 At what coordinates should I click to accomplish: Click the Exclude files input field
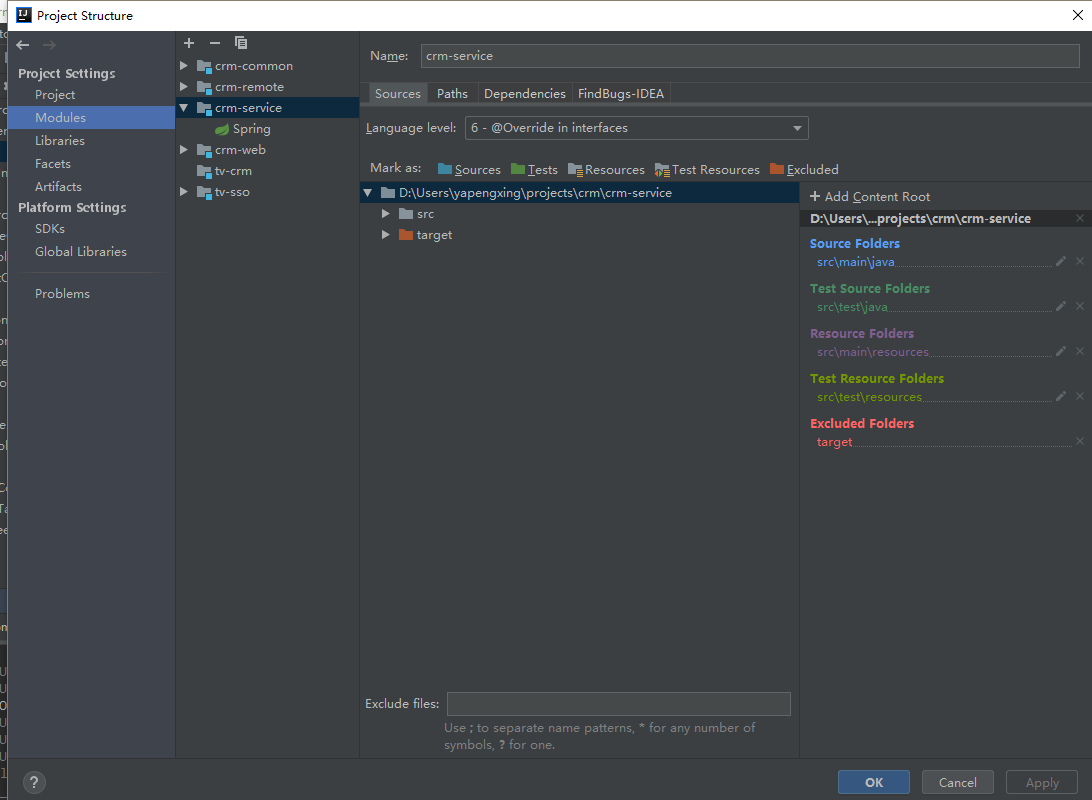(618, 704)
